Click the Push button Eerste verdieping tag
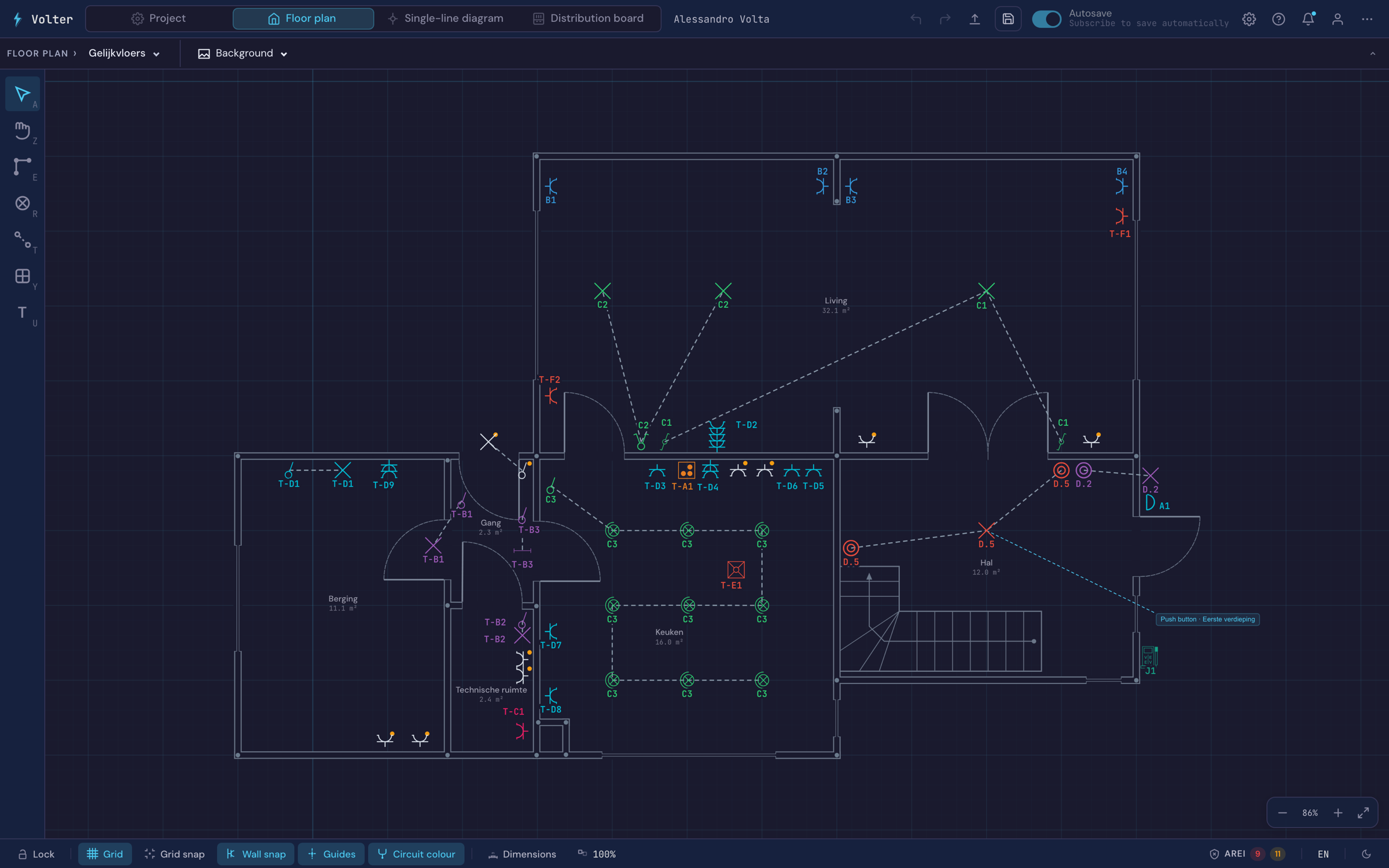The image size is (1389, 868). (x=1207, y=619)
